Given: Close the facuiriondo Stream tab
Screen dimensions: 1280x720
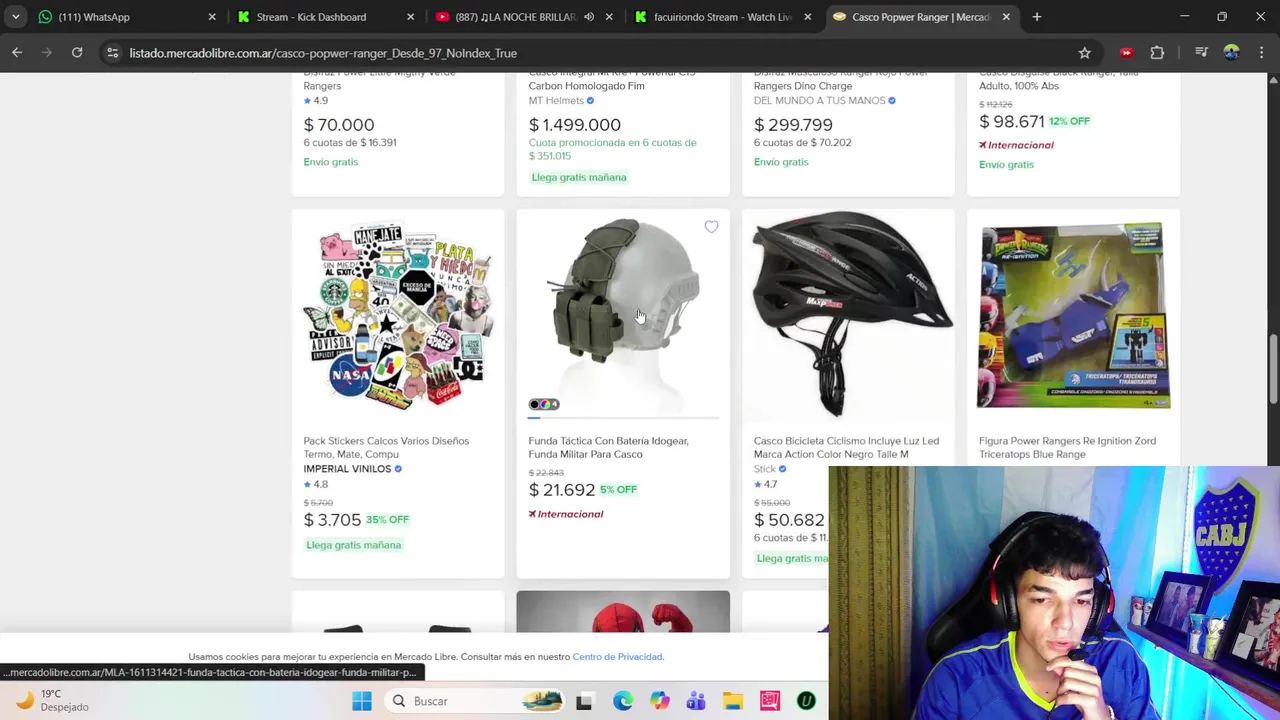Looking at the screenshot, I should point(807,17).
